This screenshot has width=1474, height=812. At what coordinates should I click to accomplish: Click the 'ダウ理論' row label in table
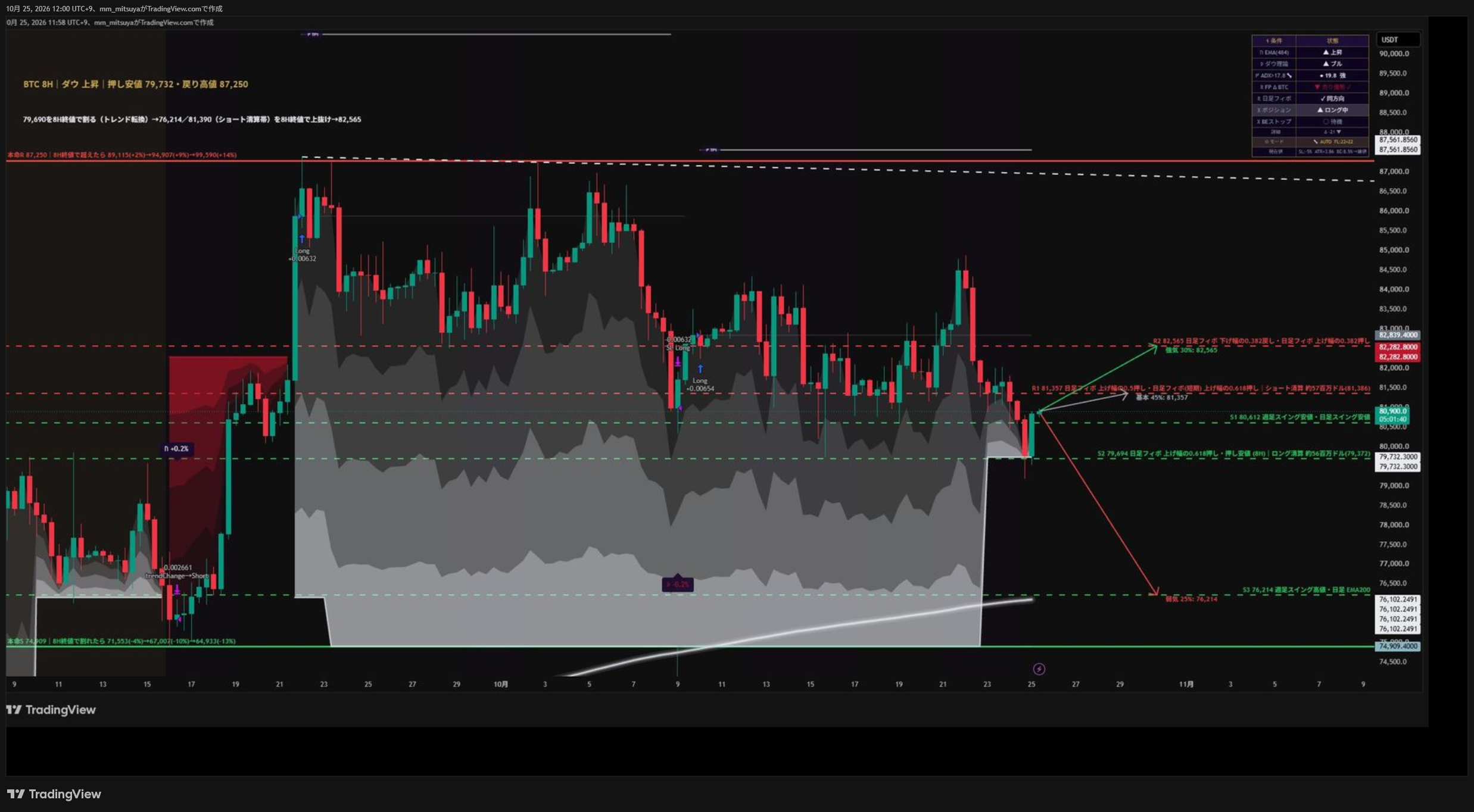point(1274,64)
